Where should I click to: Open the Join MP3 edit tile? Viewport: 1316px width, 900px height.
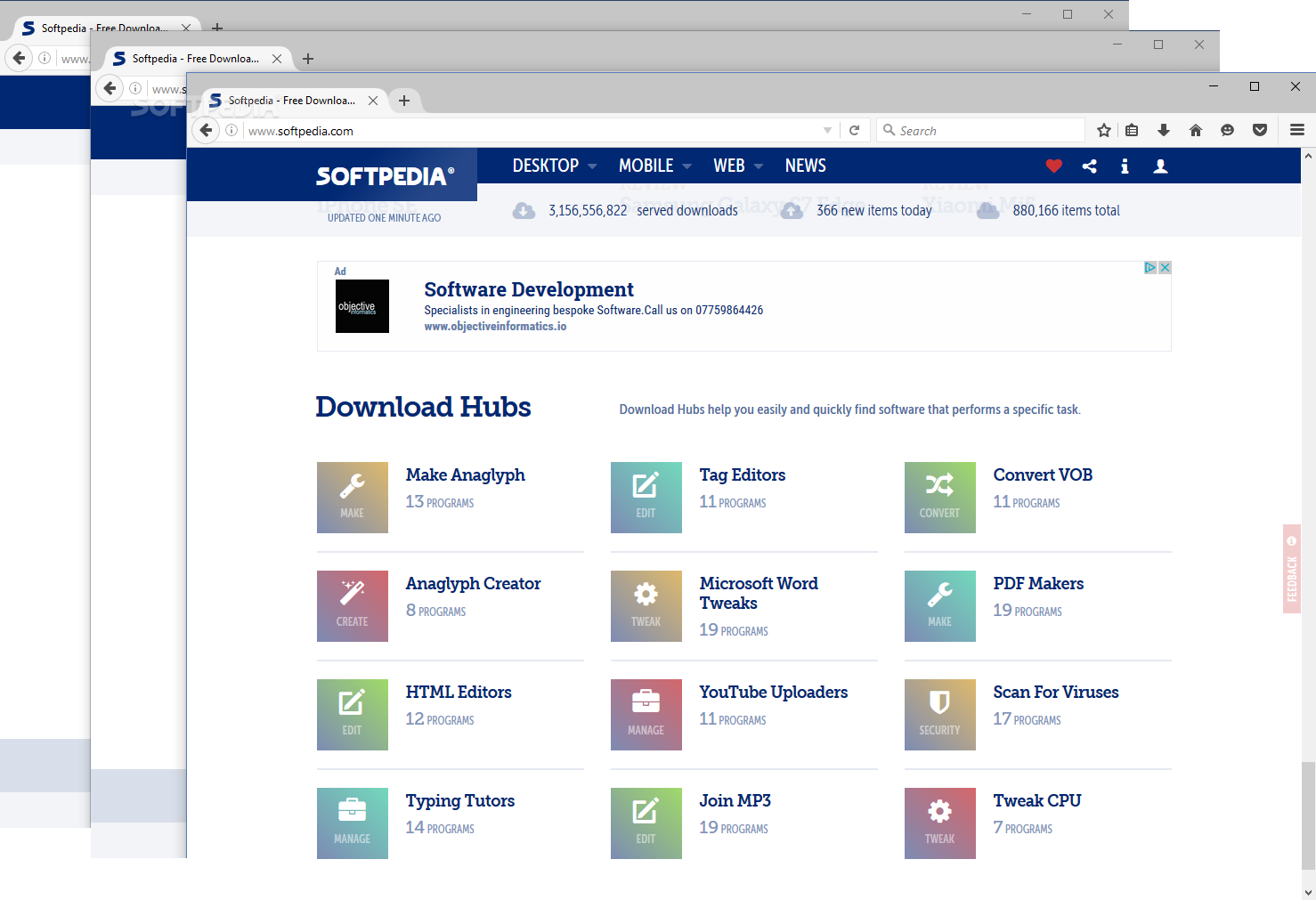(646, 823)
